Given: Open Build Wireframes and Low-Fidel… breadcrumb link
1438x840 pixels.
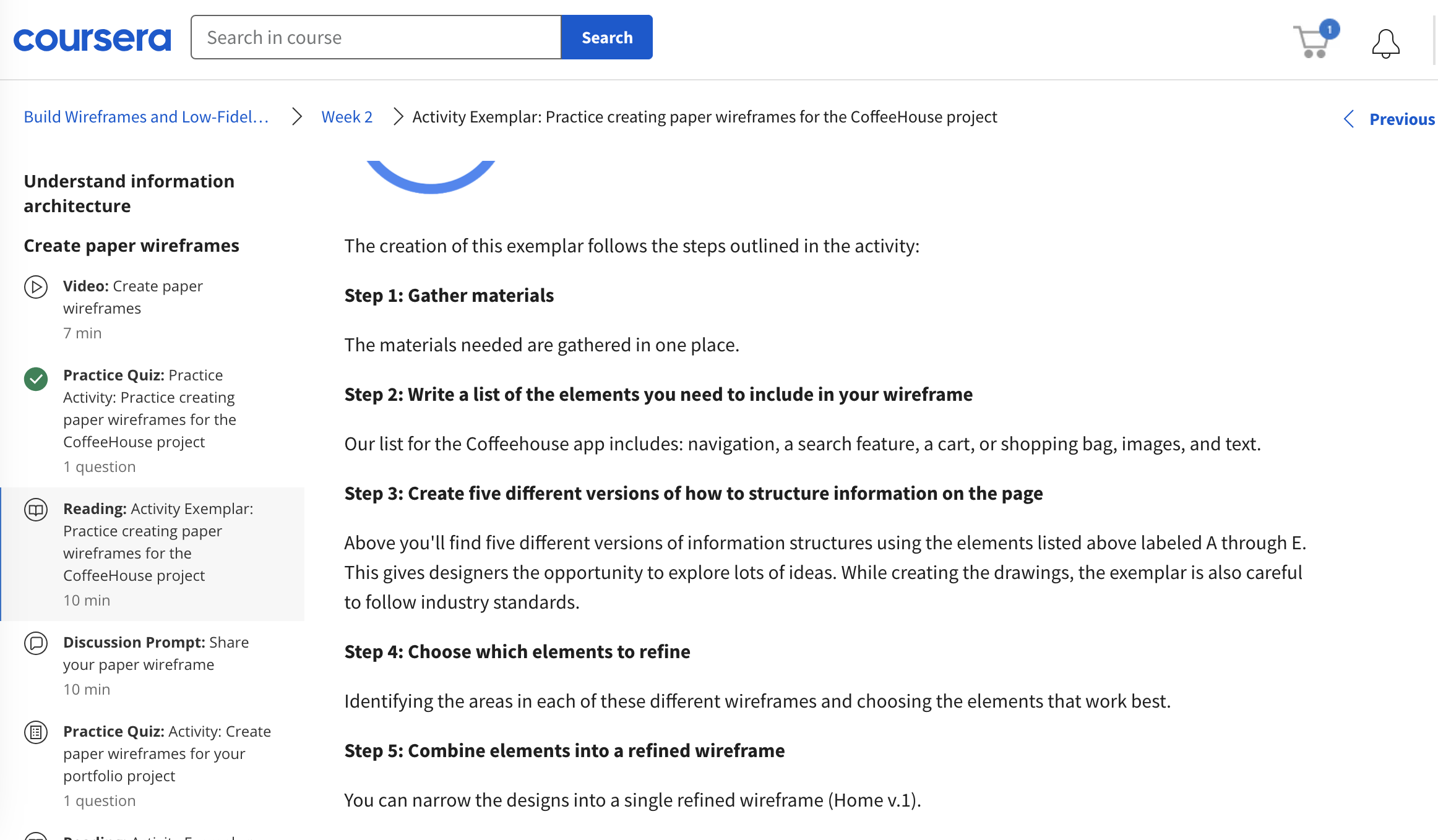Looking at the screenshot, I should (146, 117).
